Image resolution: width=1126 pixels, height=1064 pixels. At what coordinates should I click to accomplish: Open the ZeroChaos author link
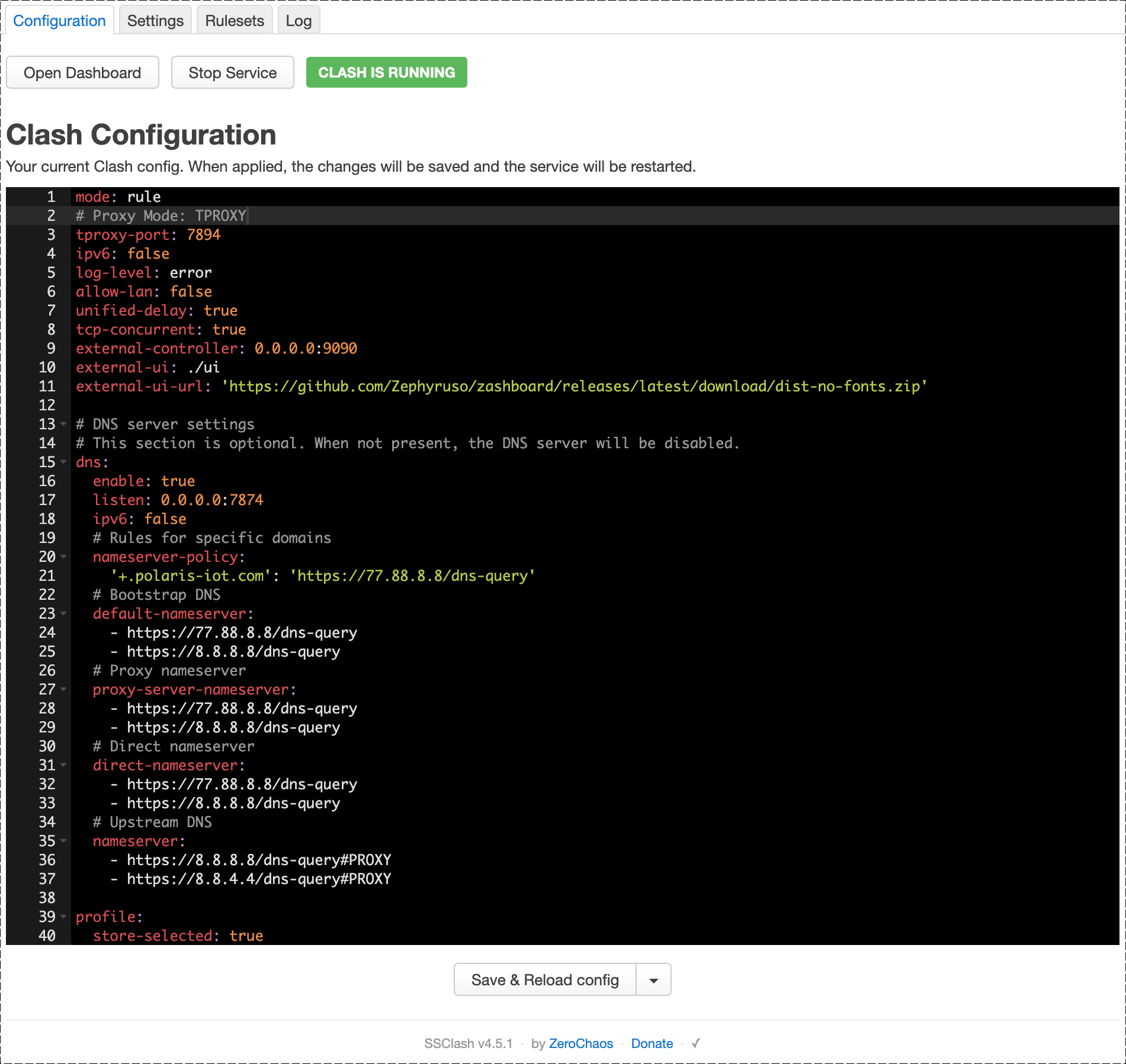(x=580, y=1043)
